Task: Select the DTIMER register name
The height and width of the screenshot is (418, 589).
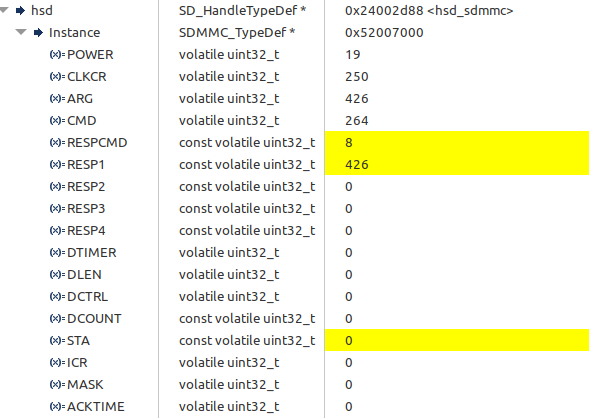Action: click(92, 252)
